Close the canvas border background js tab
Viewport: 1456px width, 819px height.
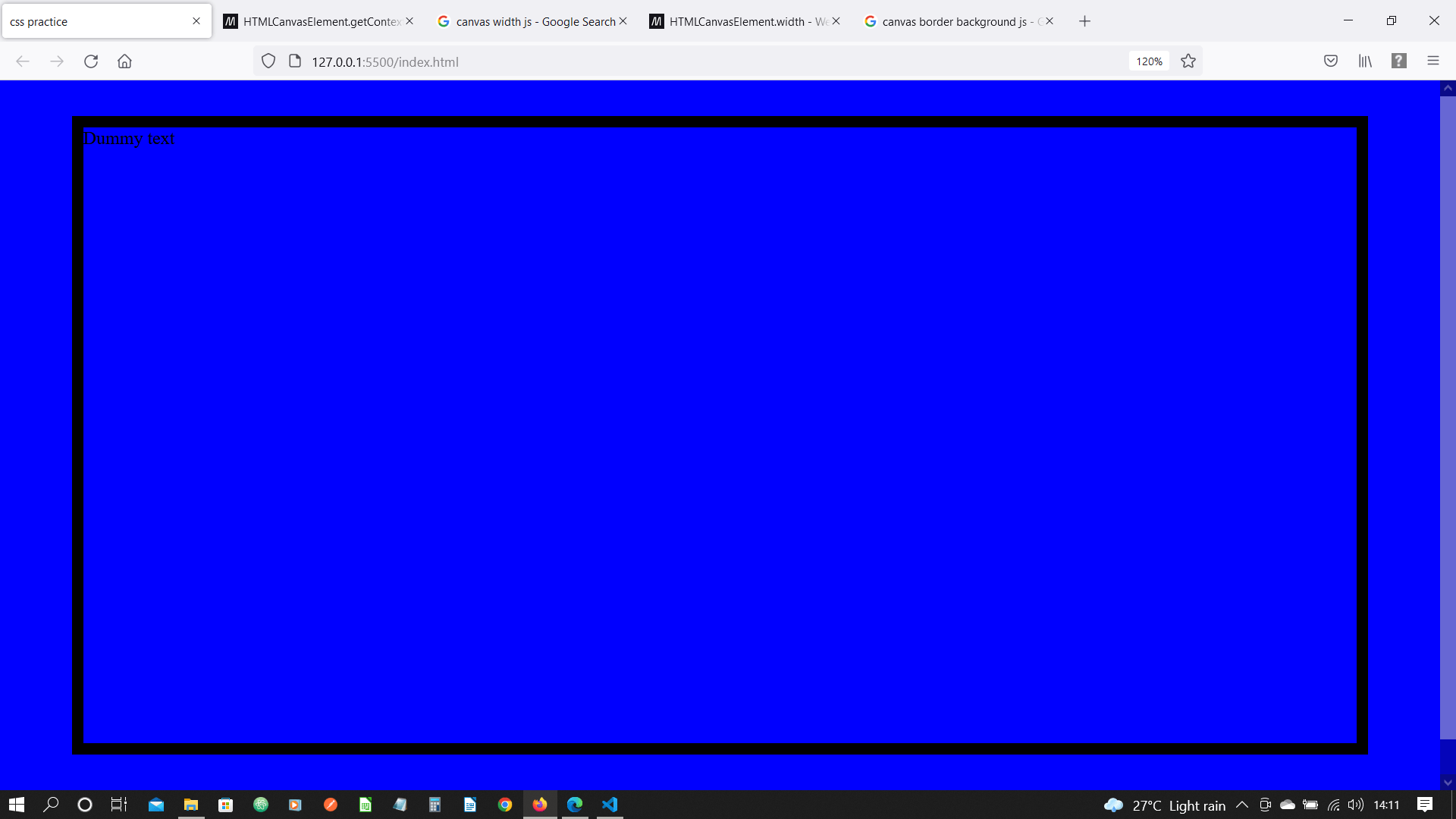1050,21
